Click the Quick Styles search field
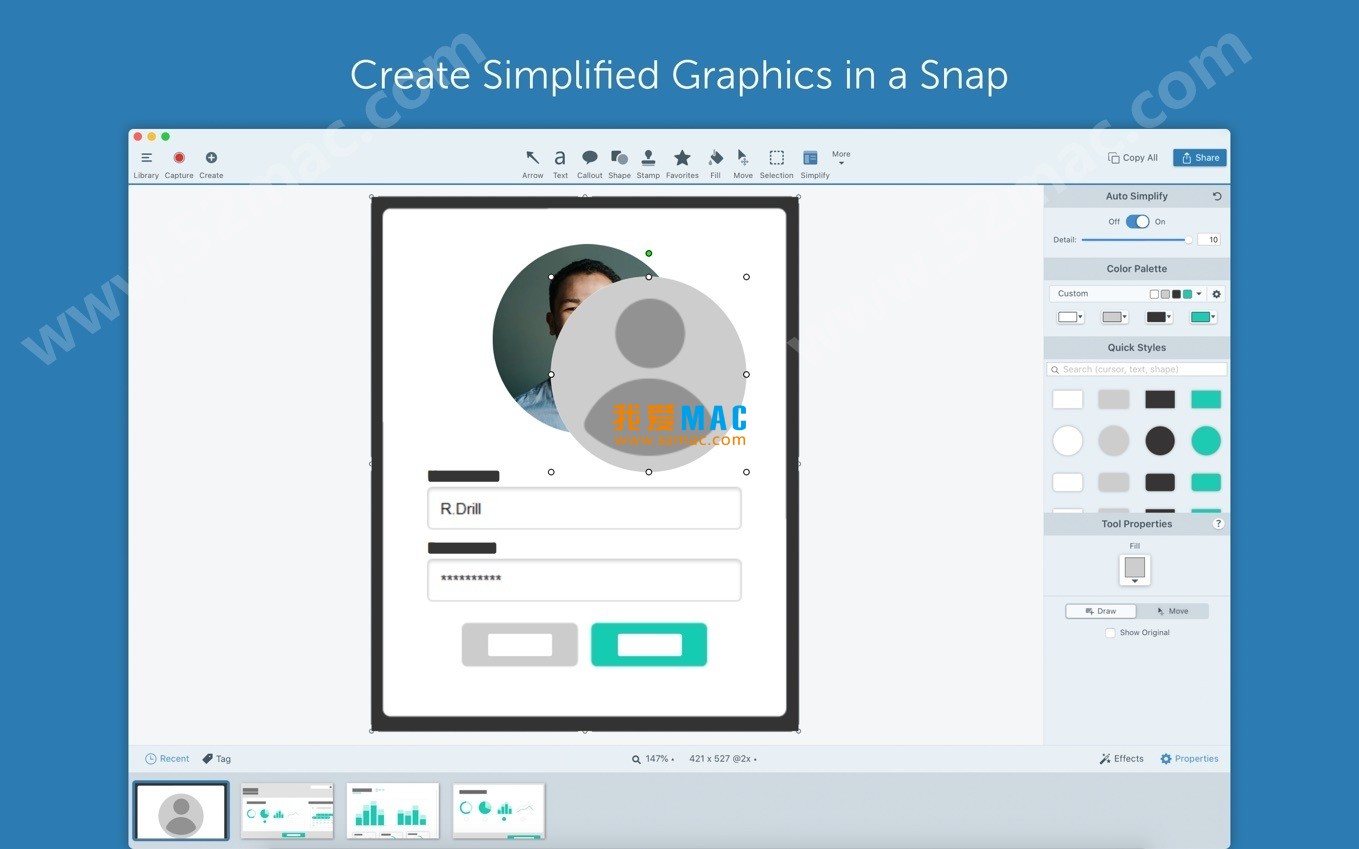Image resolution: width=1359 pixels, height=849 pixels. (1137, 369)
